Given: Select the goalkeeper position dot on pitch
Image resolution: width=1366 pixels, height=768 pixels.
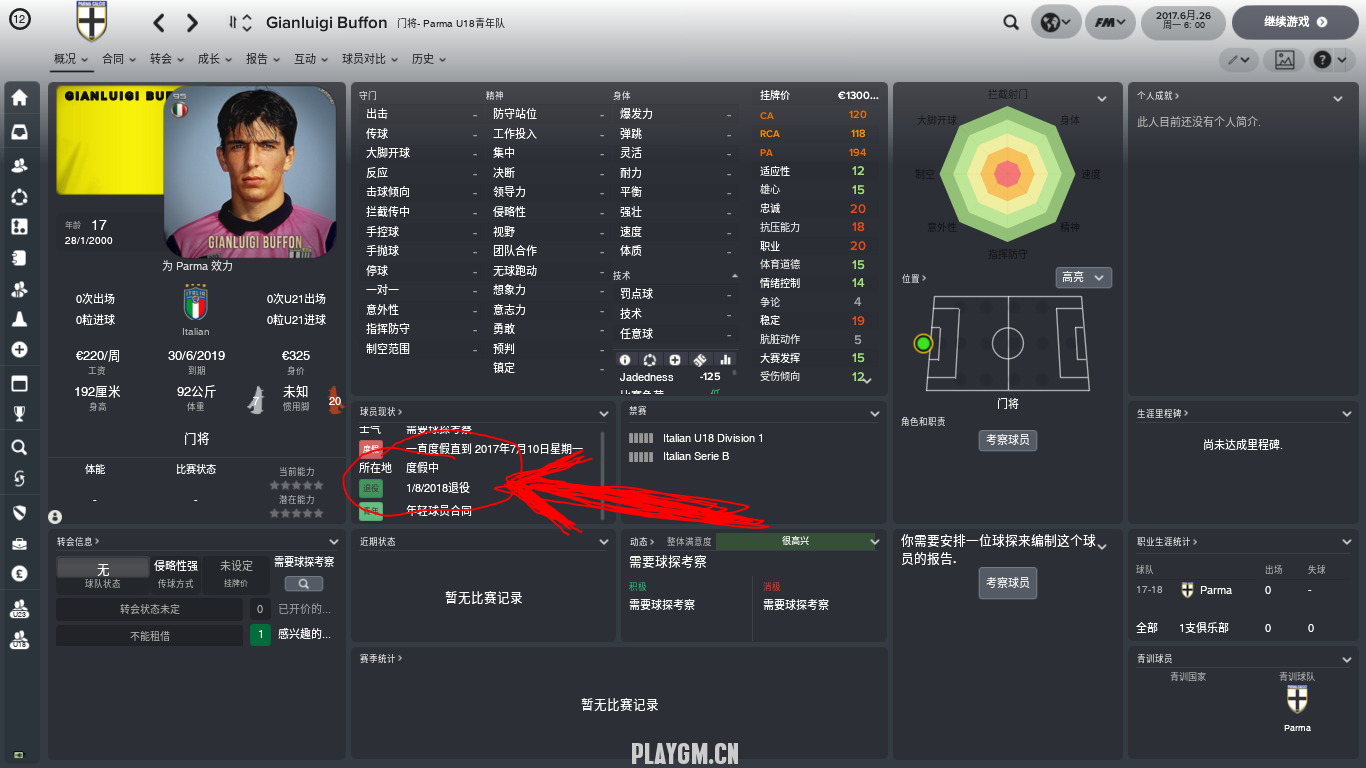Looking at the screenshot, I should click(x=923, y=344).
